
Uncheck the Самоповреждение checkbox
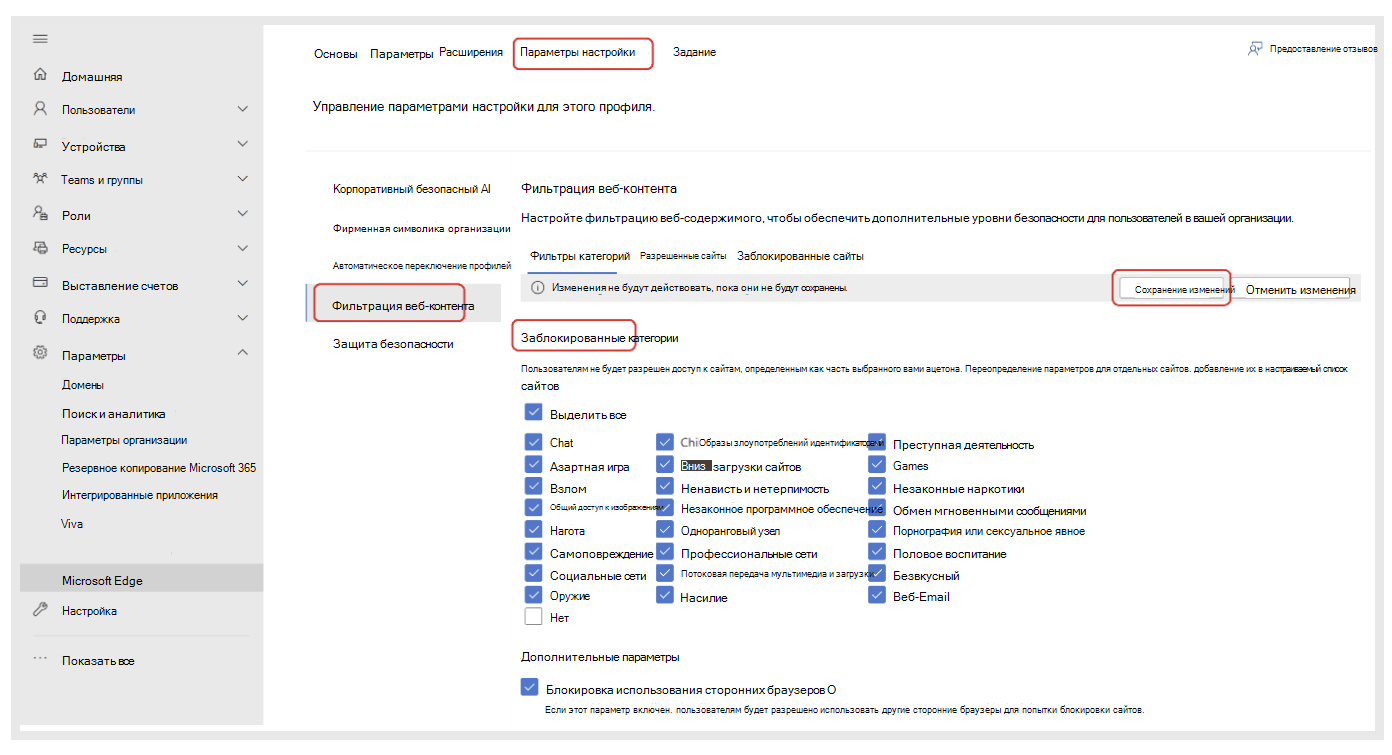(533, 552)
